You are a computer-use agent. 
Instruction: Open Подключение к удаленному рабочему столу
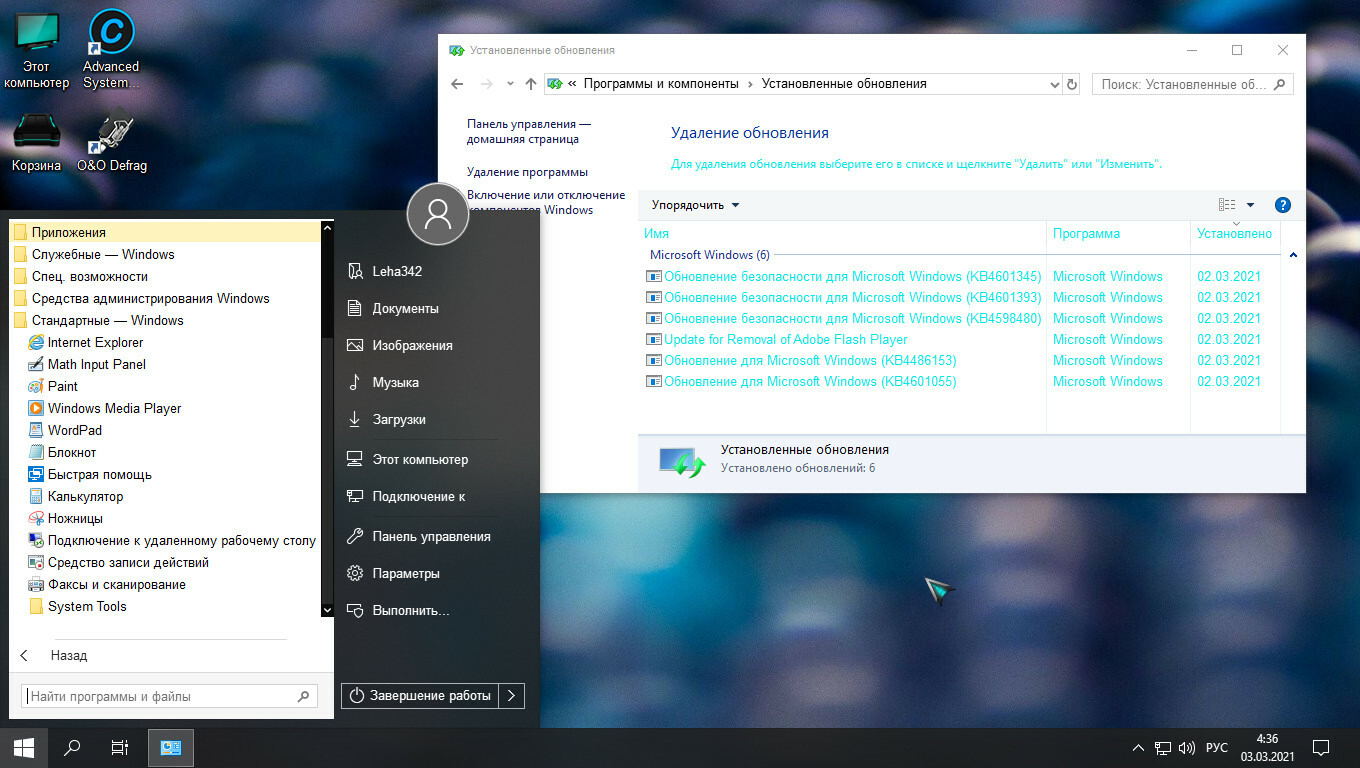[172, 540]
